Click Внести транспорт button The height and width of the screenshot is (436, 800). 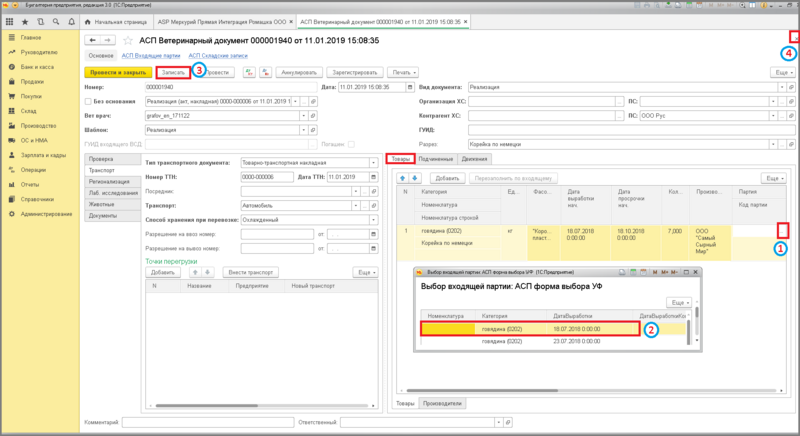(x=251, y=272)
